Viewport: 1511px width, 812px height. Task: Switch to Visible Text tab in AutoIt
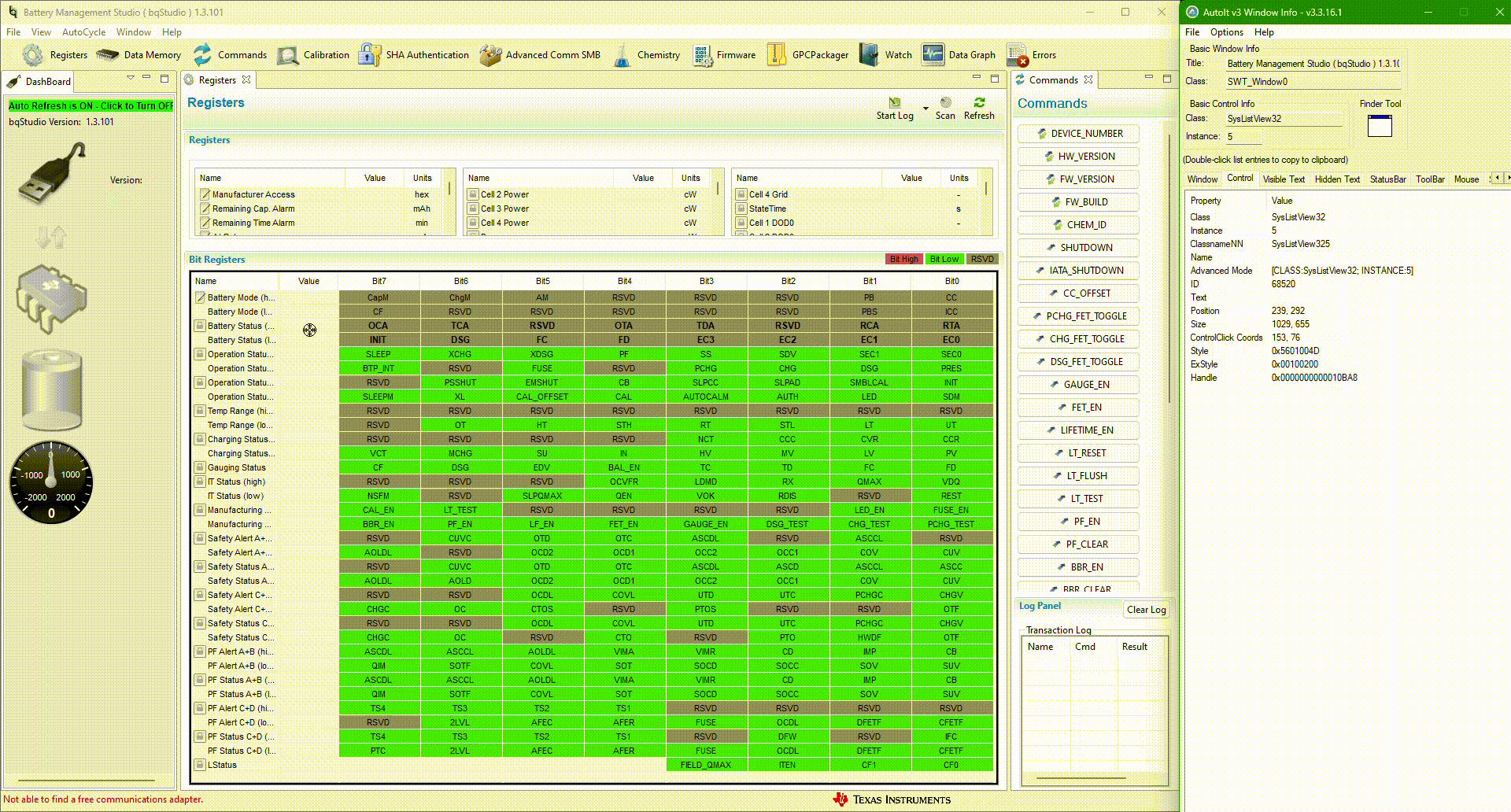click(x=1284, y=179)
